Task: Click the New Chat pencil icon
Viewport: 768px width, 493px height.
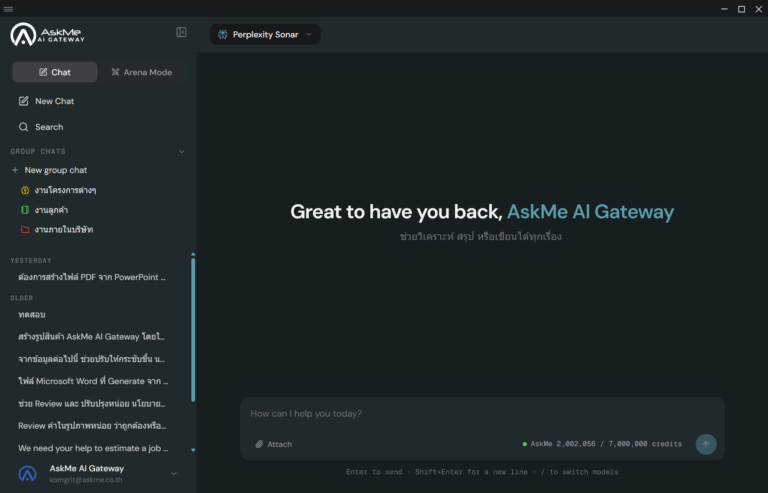Action: 24,101
